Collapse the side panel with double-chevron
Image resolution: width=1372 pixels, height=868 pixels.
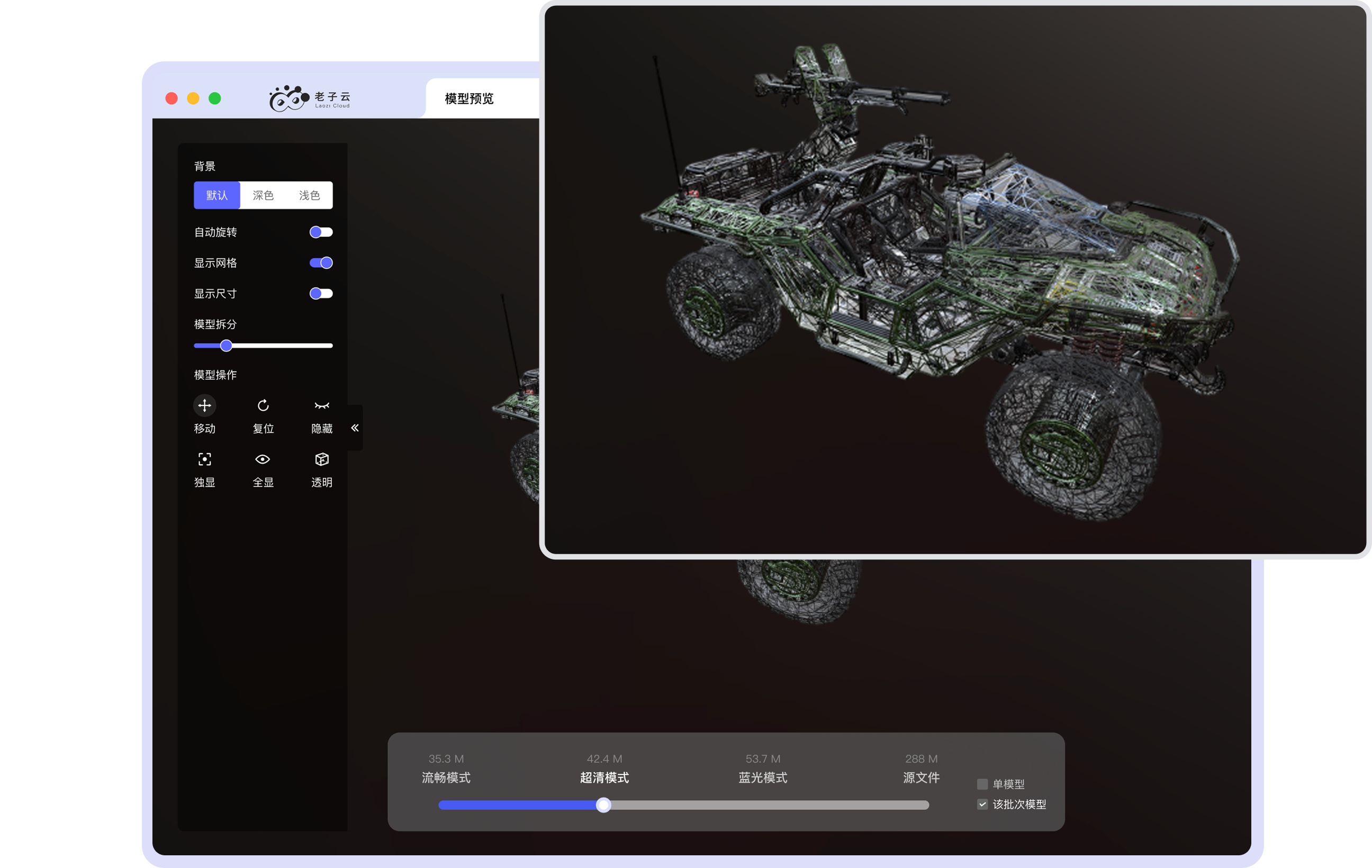tap(355, 428)
